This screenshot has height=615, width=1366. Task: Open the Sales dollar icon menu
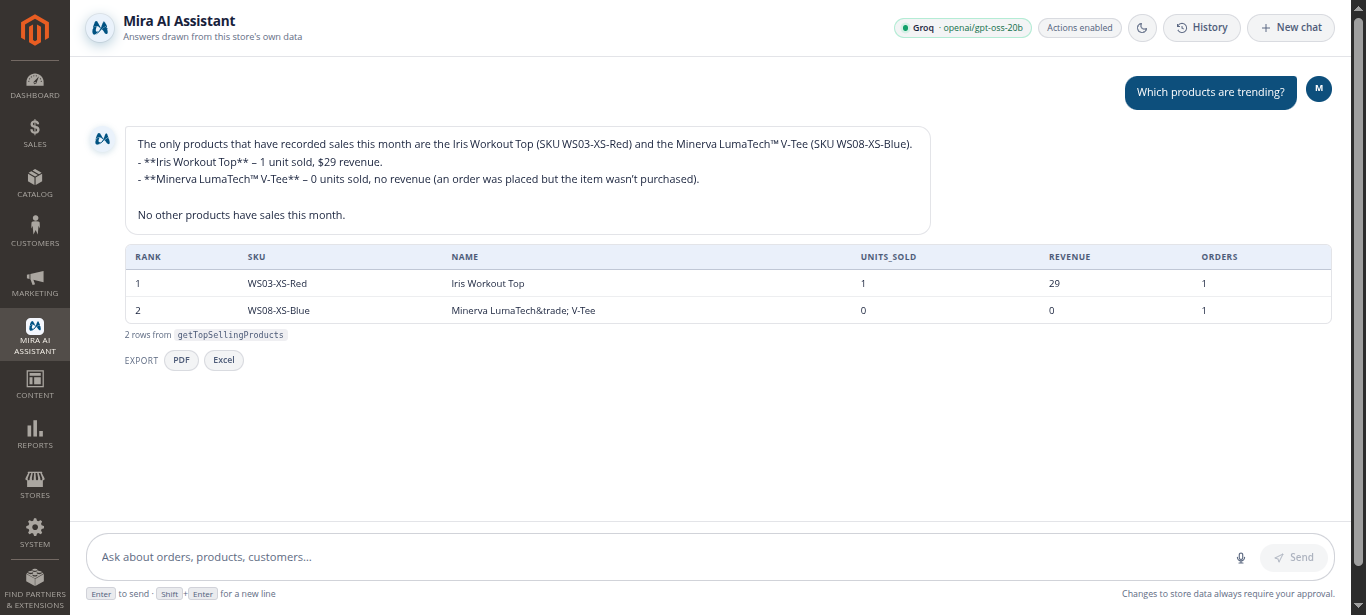[x=35, y=134]
